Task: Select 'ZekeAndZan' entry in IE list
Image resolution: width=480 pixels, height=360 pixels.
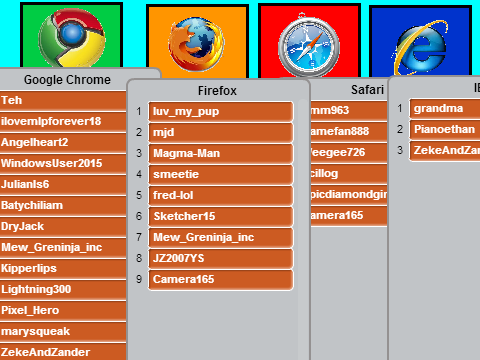Action: coord(445,150)
